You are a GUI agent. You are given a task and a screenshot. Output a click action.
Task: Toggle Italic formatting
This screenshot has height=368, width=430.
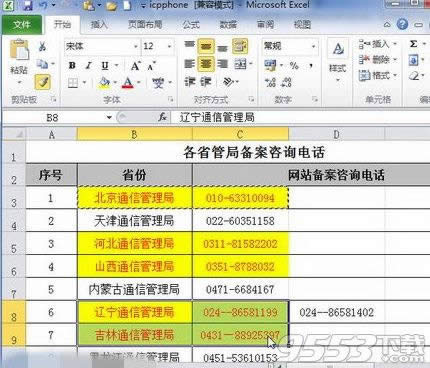pos(89,65)
